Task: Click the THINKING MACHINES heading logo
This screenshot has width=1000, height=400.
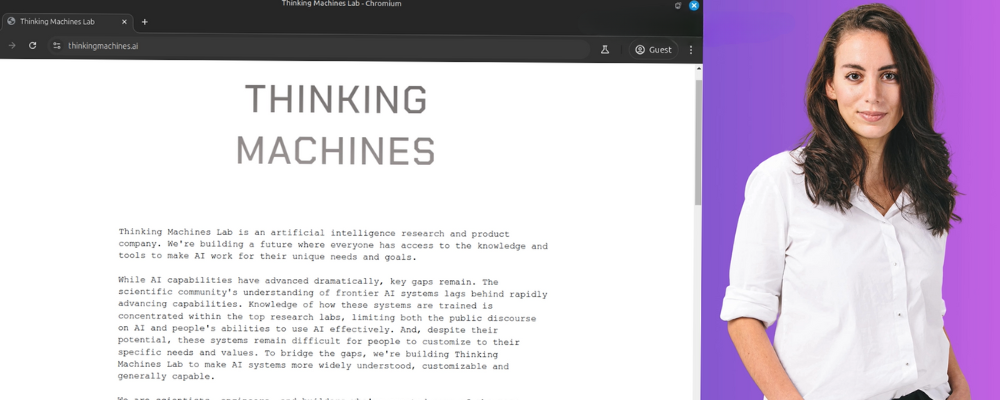Action: click(x=336, y=125)
